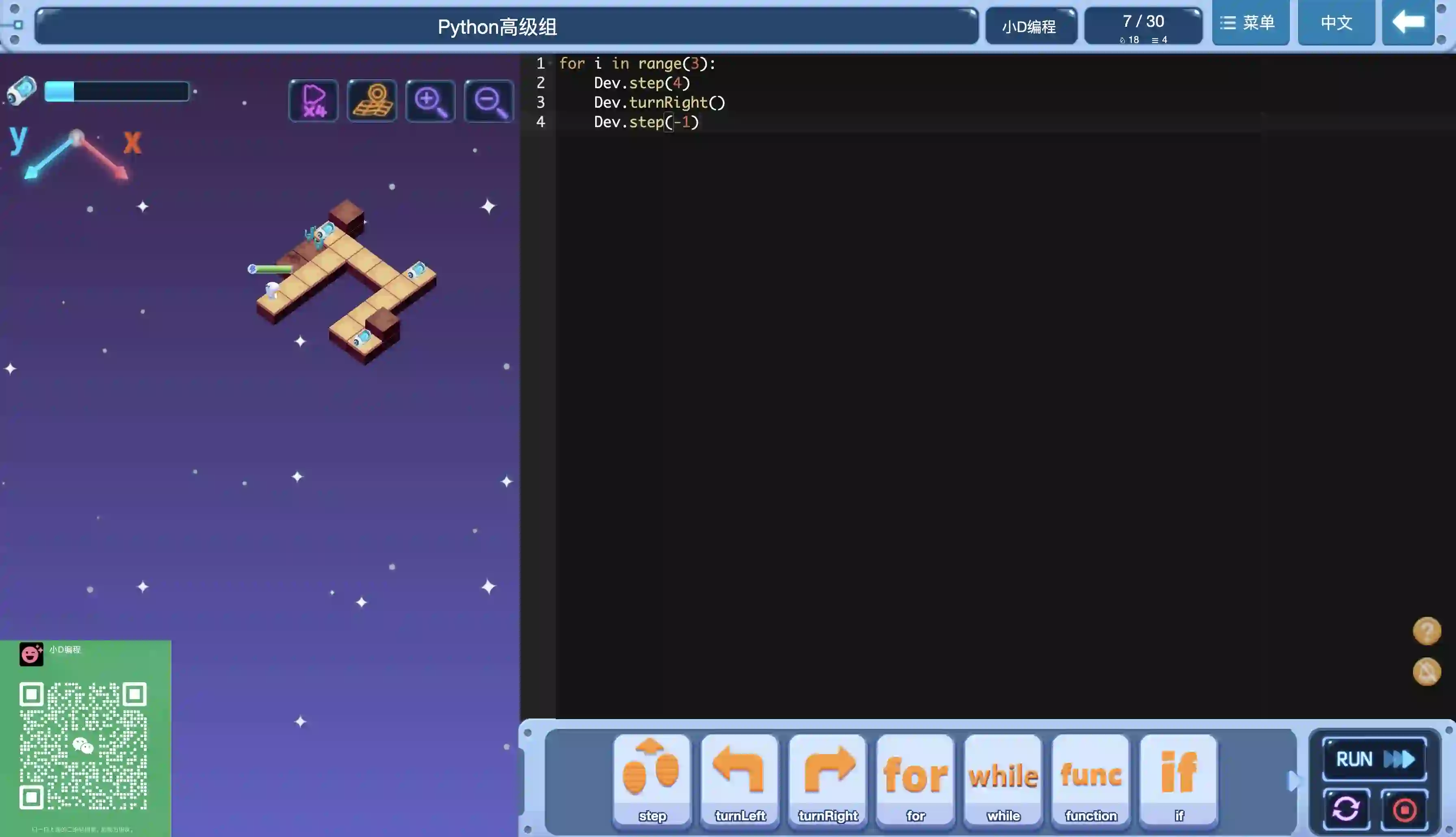Image resolution: width=1456 pixels, height=837 pixels.
Task: Add a function definition block
Action: tap(1090, 779)
